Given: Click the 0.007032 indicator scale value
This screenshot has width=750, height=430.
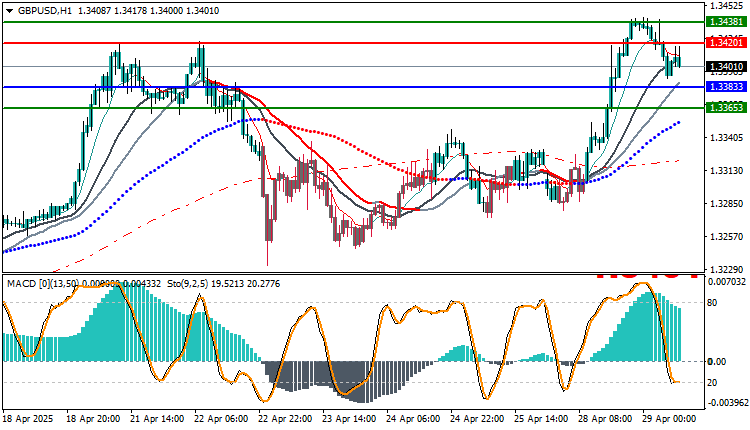Looking at the screenshot, I should coord(727,282).
